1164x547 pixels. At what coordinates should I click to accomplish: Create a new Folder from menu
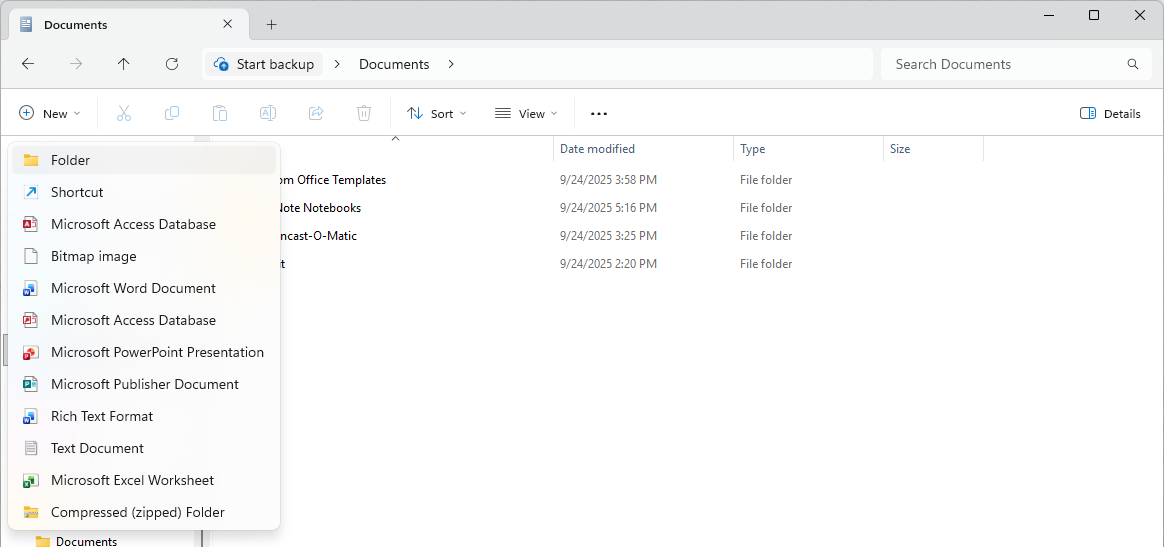pos(144,160)
